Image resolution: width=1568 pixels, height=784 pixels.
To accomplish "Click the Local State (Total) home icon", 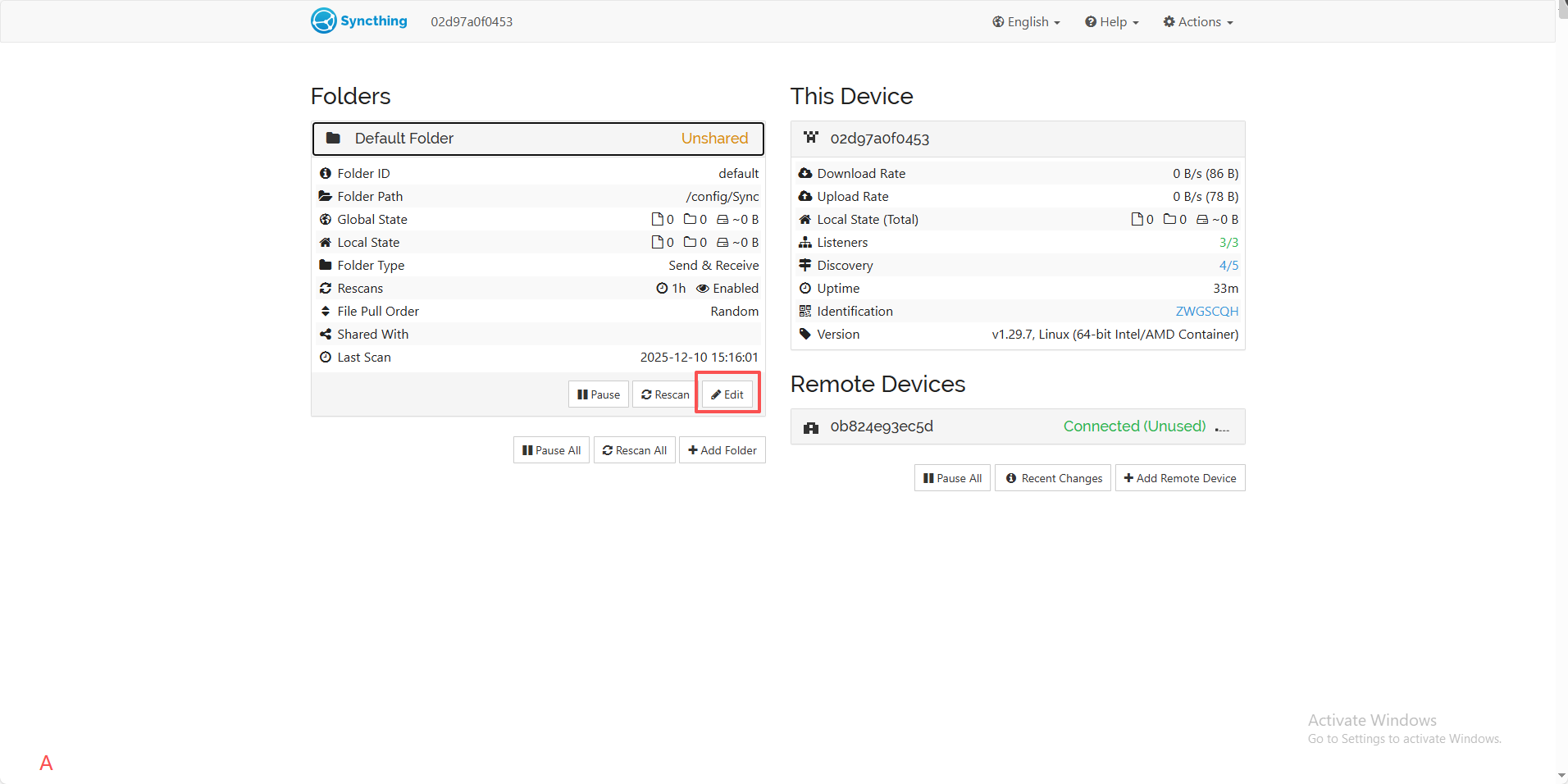I will (x=805, y=219).
